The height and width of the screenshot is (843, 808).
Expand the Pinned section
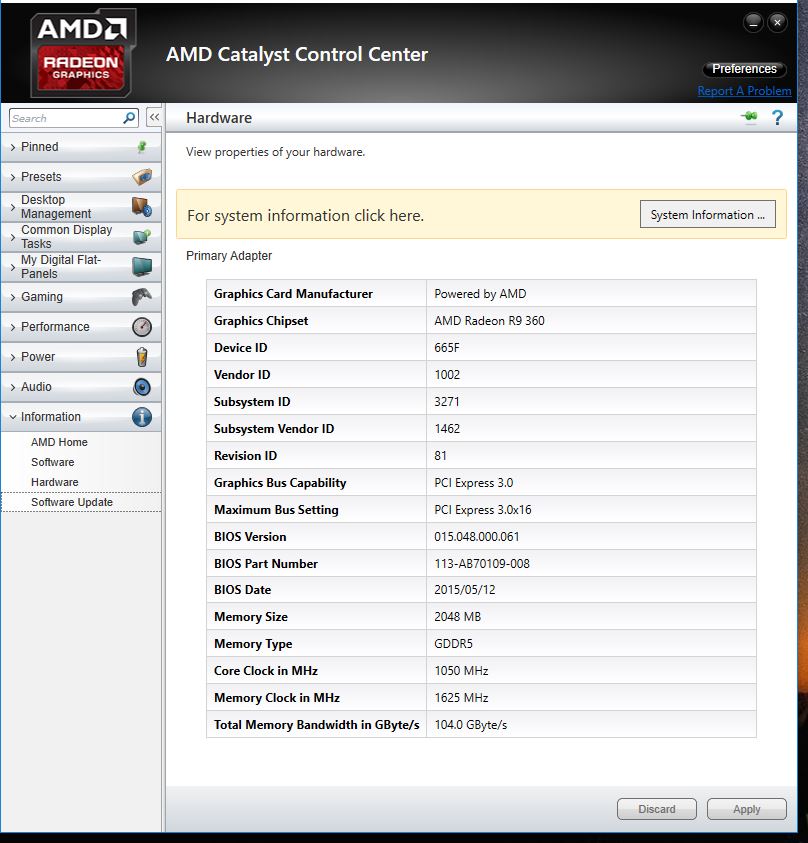point(81,147)
